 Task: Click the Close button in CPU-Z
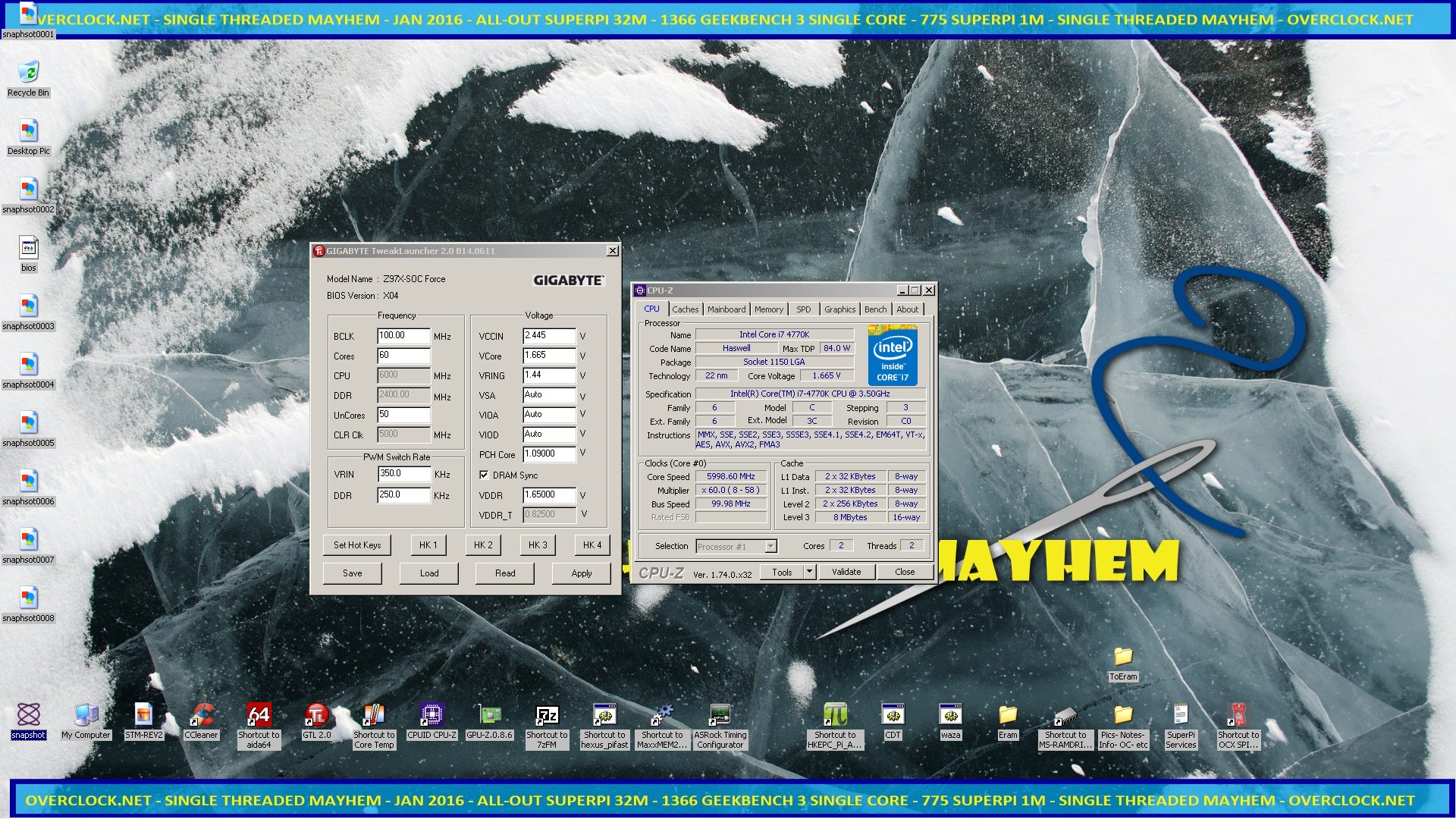[905, 572]
